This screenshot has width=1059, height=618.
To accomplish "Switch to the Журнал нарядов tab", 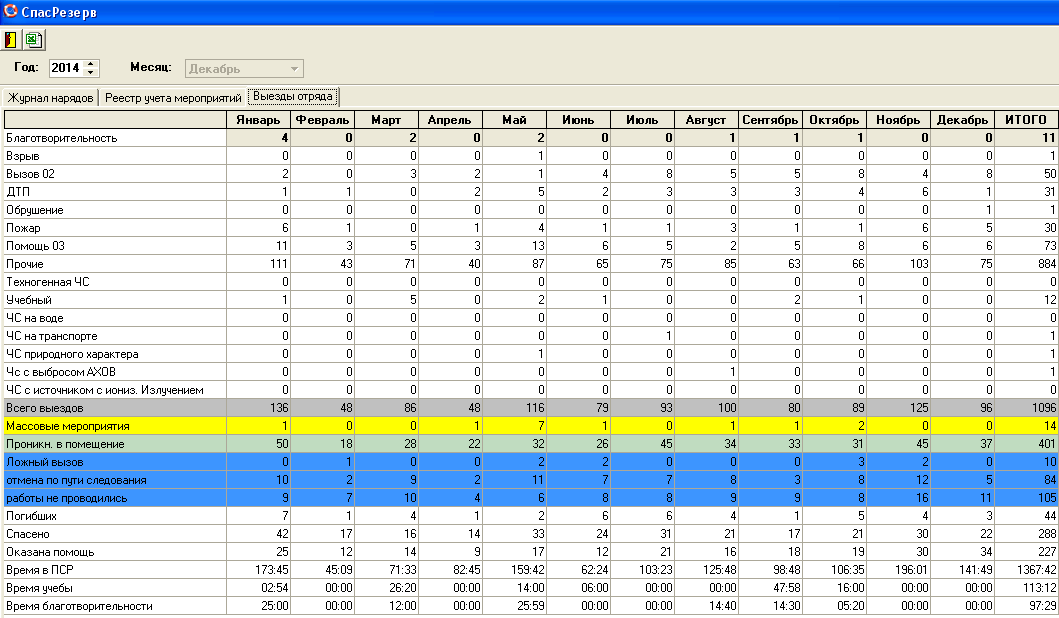I will 50,98.
